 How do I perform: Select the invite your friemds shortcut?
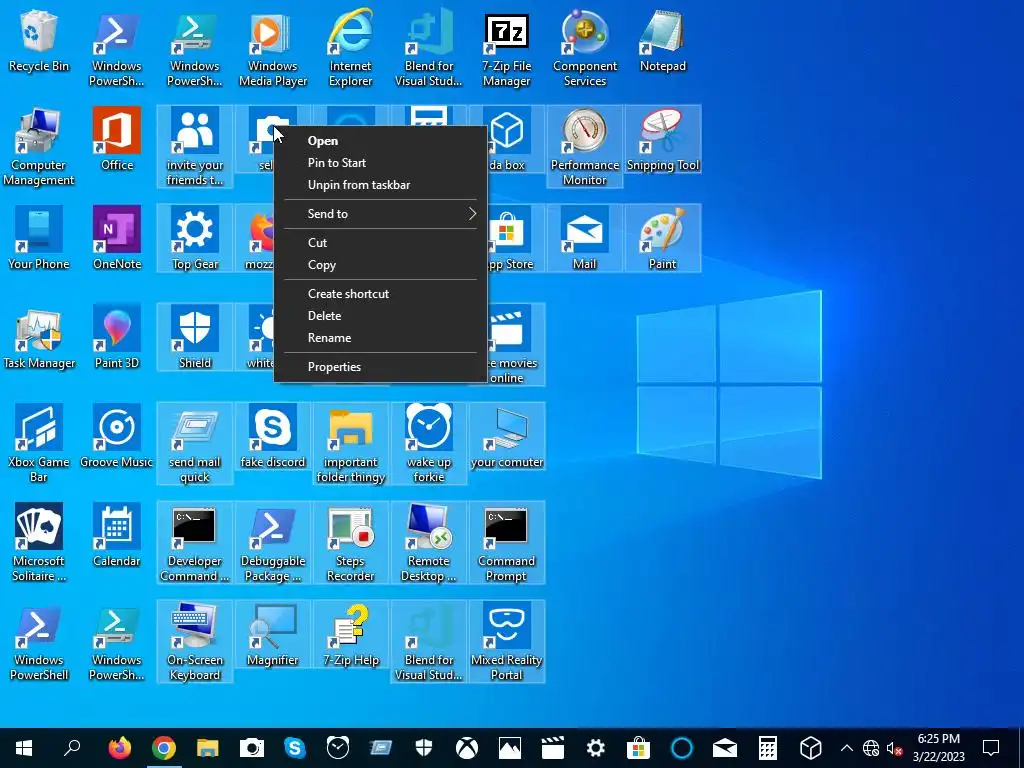(195, 147)
